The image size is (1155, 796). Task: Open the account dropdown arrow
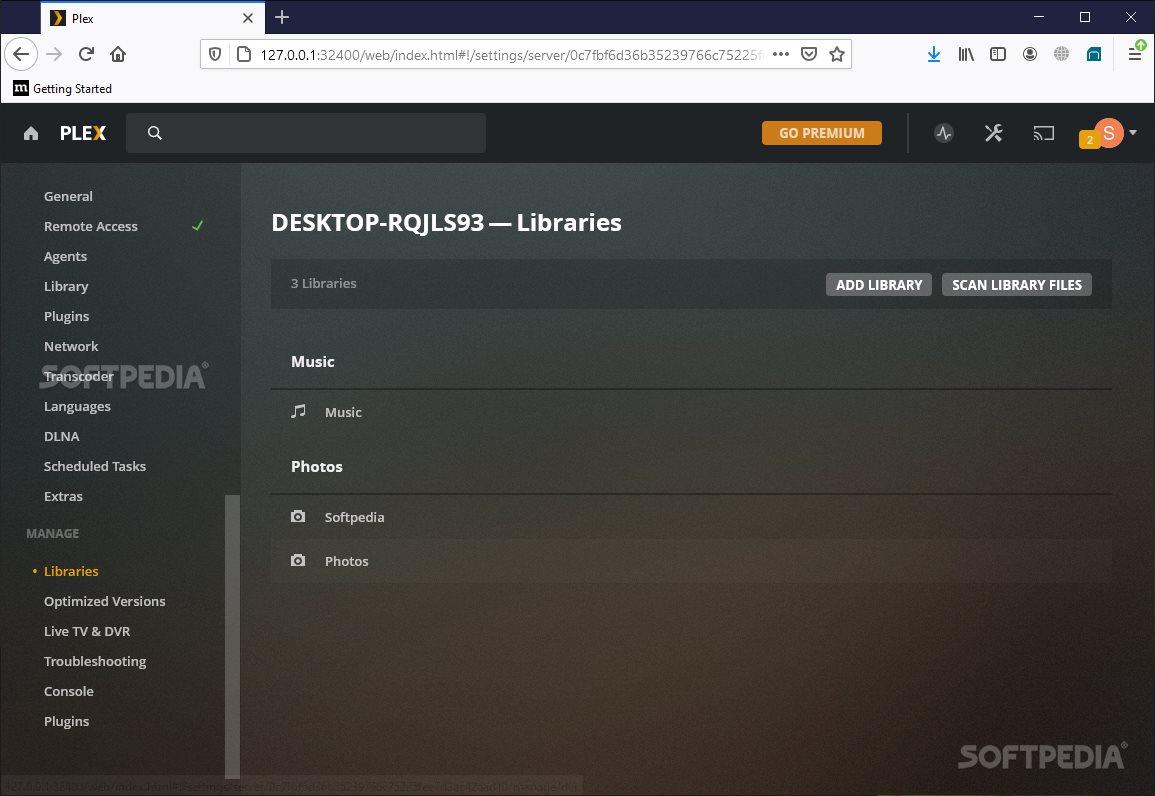coord(1133,133)
